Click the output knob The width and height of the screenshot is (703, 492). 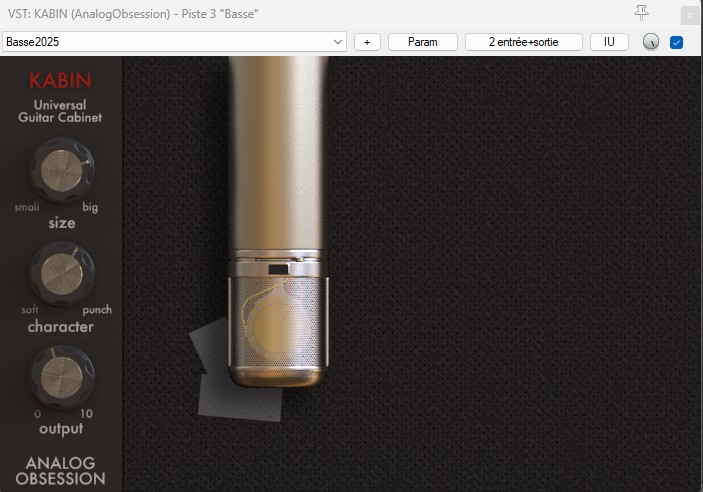(62, 377)
